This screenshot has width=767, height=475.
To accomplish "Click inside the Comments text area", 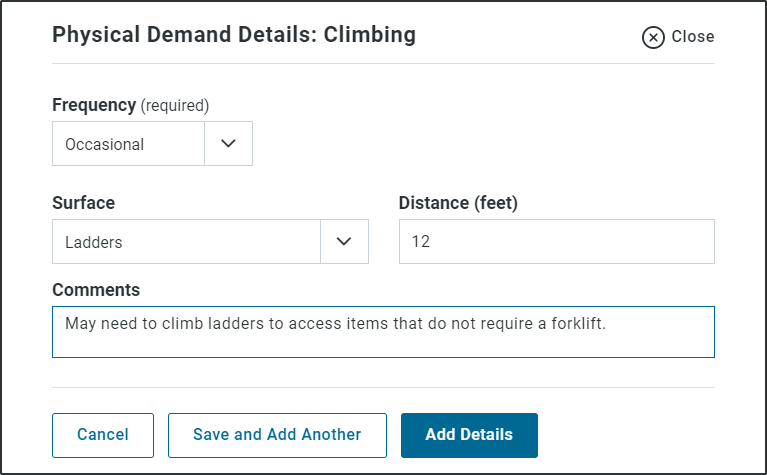I will [383, 332].
